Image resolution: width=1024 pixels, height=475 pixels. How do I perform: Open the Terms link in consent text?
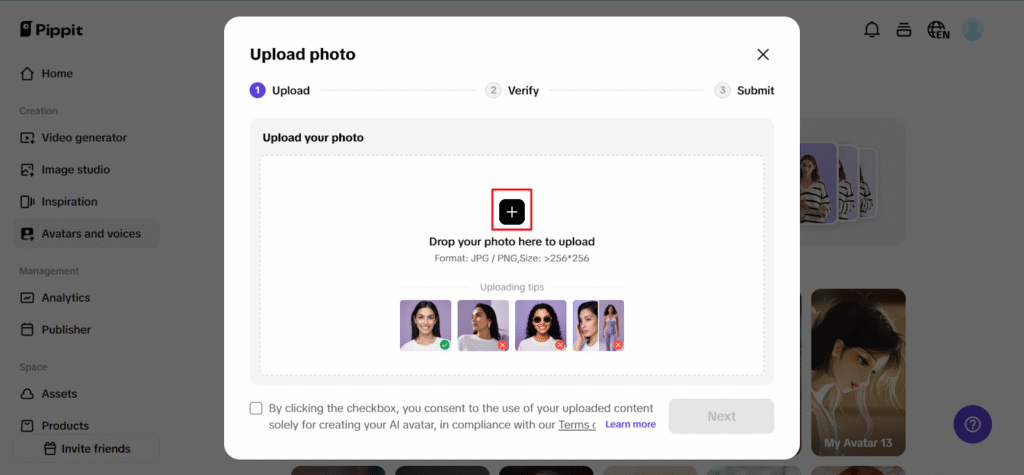click(x=577, y=425)
